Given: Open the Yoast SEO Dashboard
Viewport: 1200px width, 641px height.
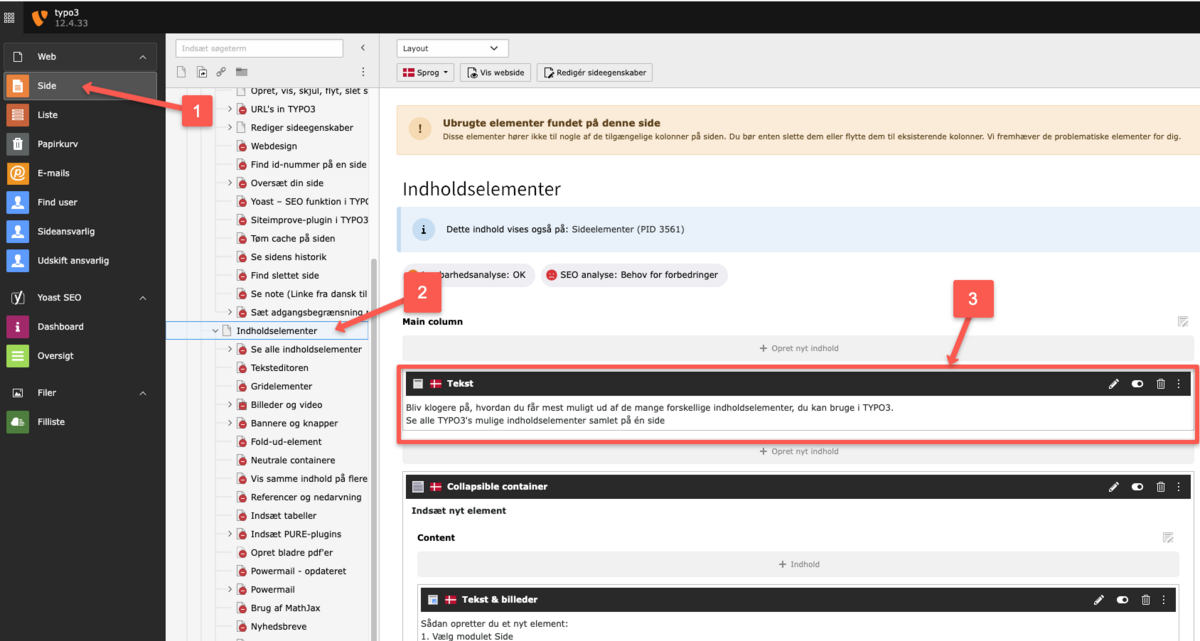Looking at the screenshot, I should (x=60, y=327).
